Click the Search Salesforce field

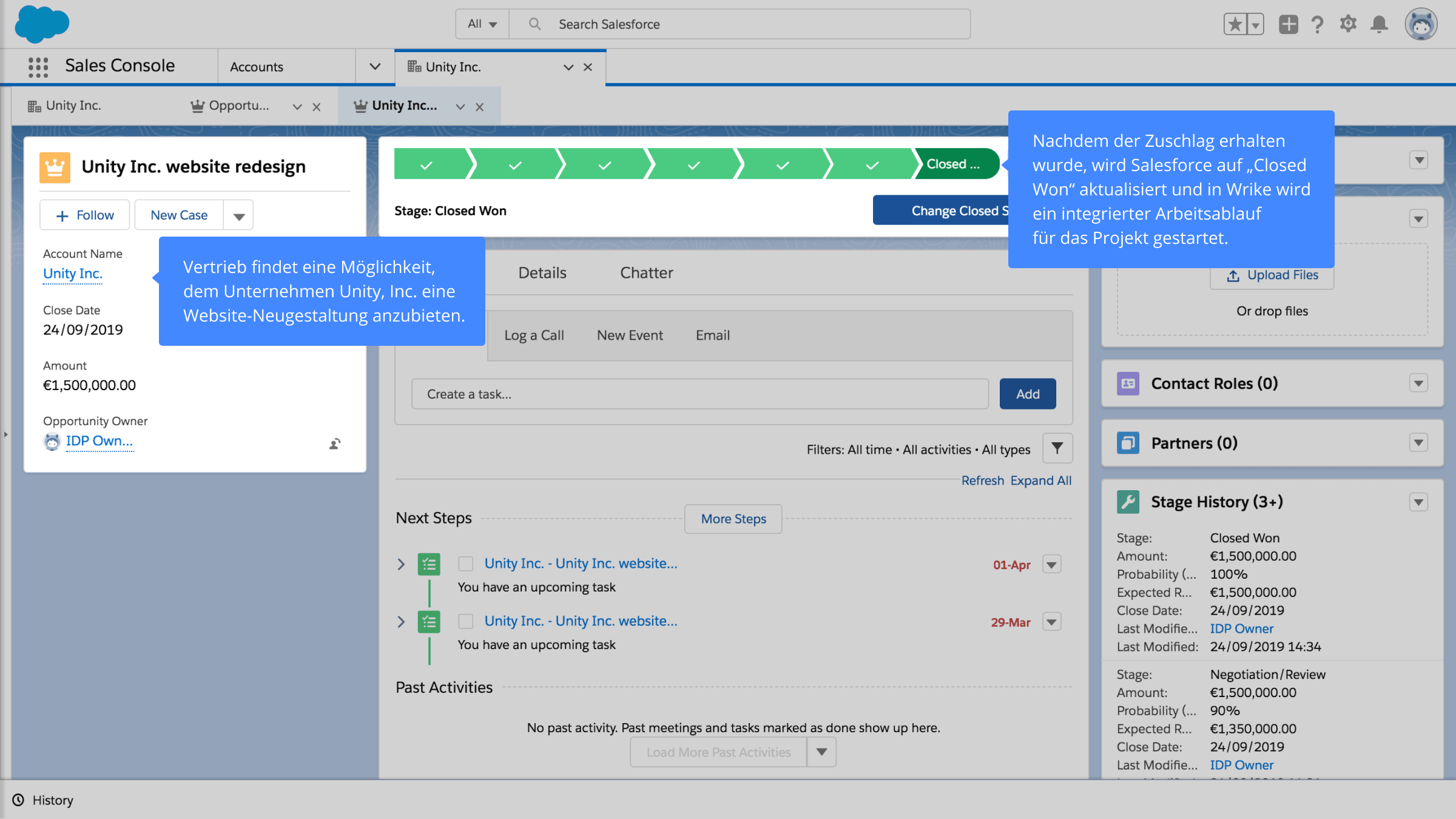point(740,24)
